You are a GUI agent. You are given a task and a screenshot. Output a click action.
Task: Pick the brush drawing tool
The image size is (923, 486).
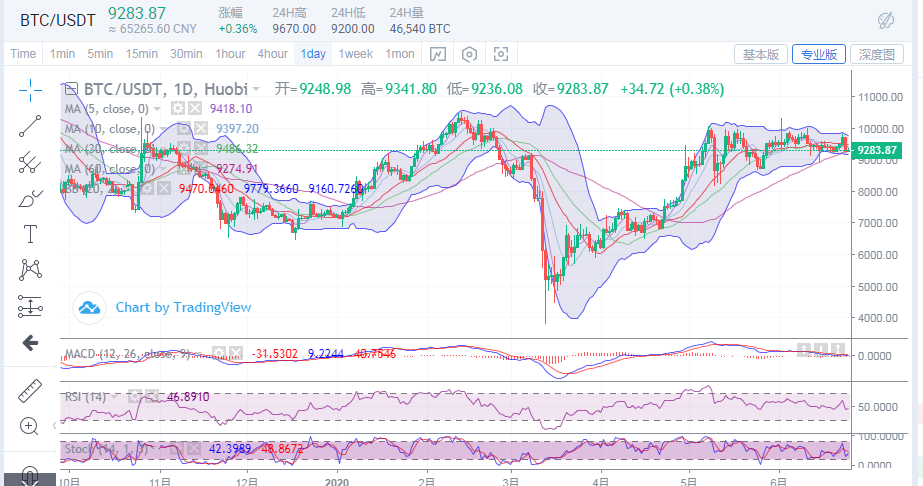[x=30, y=198]
